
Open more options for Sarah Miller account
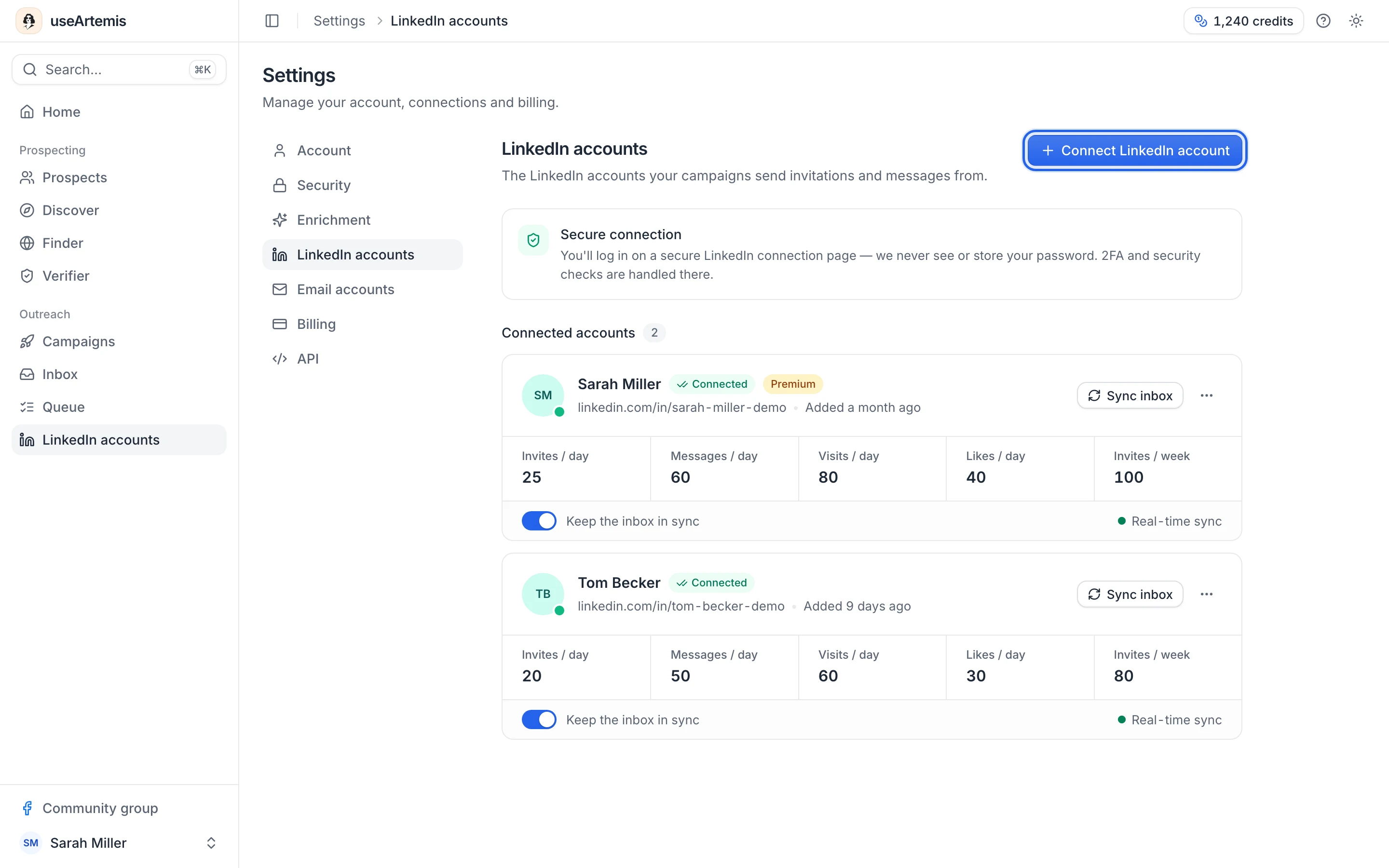1207,395
